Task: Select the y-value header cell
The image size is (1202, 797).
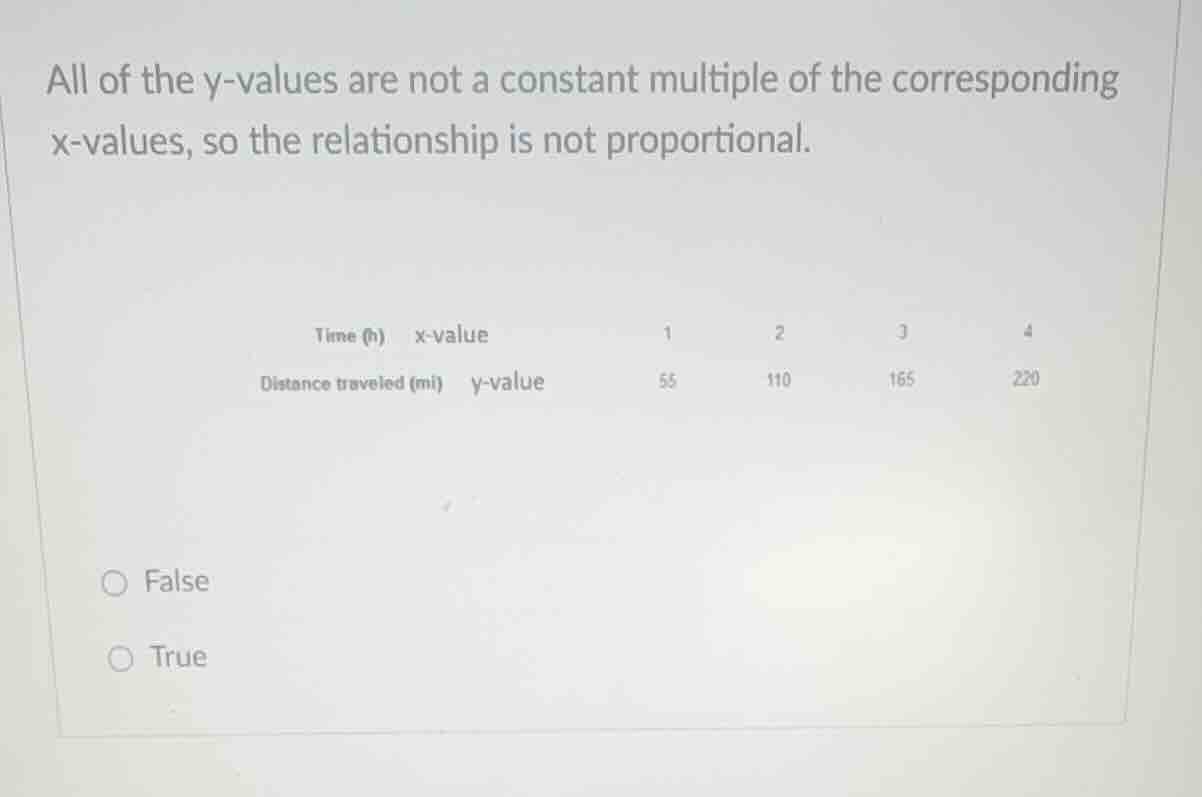Action: tap(506, 381)
